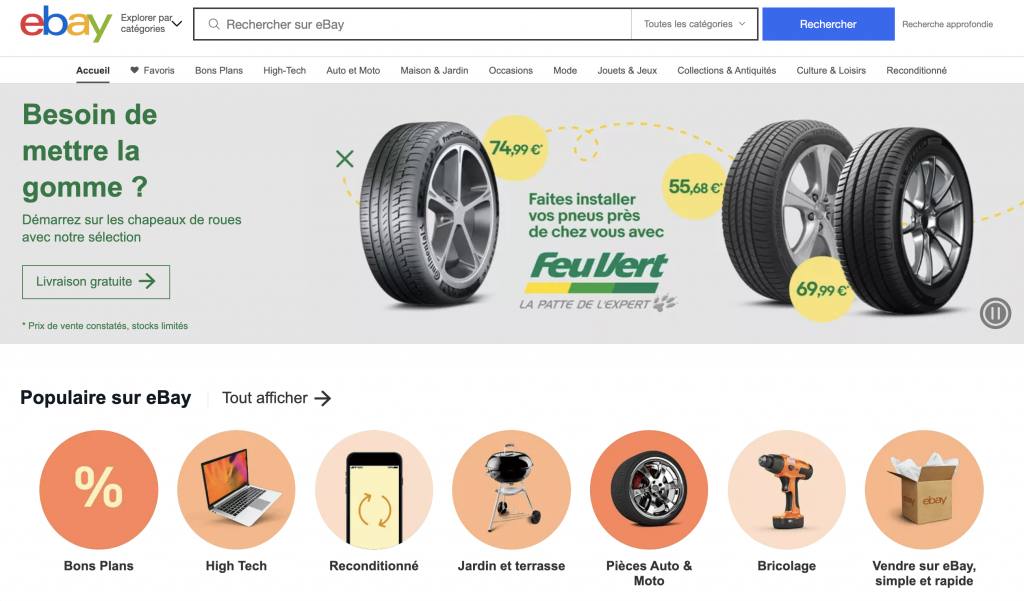Pause the banner carousel
Viewport: 1024px width, 601px height.
(x=995, y=313)
